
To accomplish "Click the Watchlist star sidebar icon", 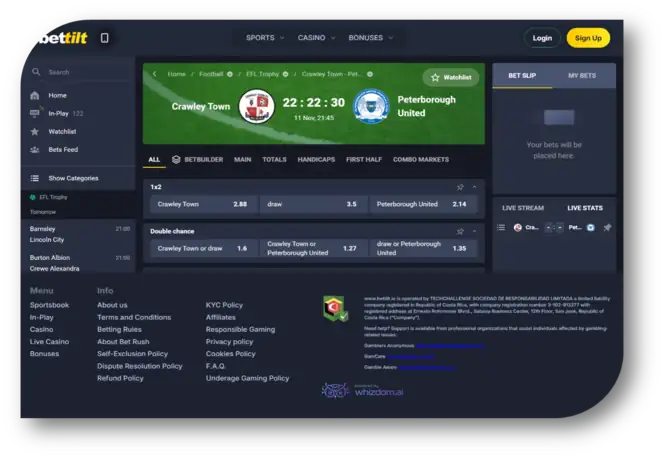I will (35, 131).
